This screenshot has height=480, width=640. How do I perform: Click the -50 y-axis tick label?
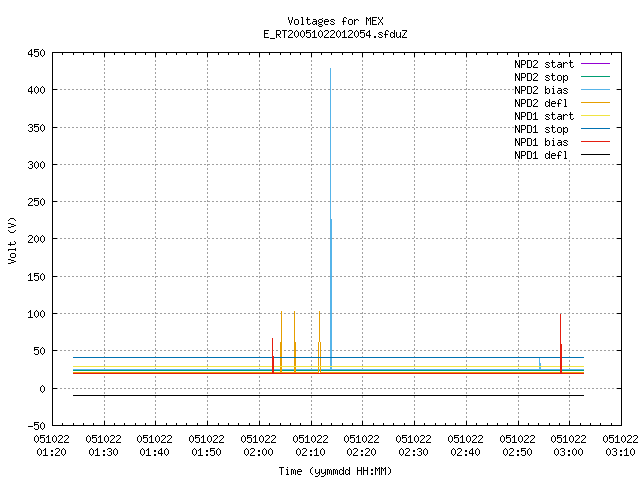click(36, 426)
